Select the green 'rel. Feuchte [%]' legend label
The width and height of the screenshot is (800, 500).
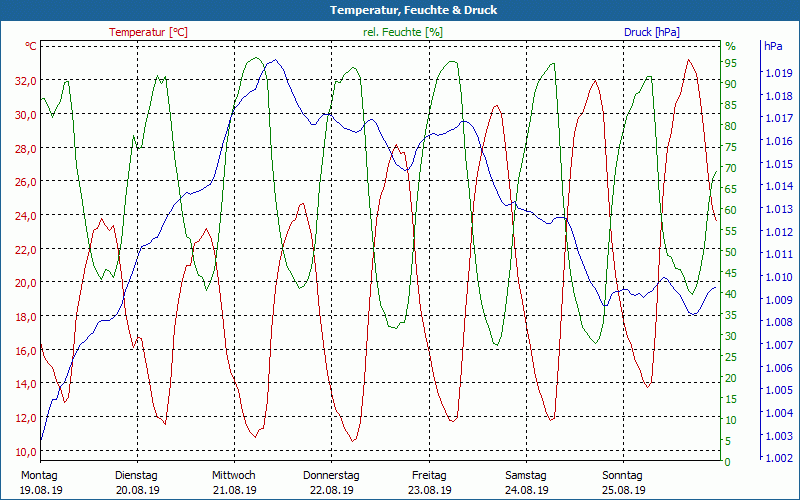pyautogui.click(x=403, y=32)
